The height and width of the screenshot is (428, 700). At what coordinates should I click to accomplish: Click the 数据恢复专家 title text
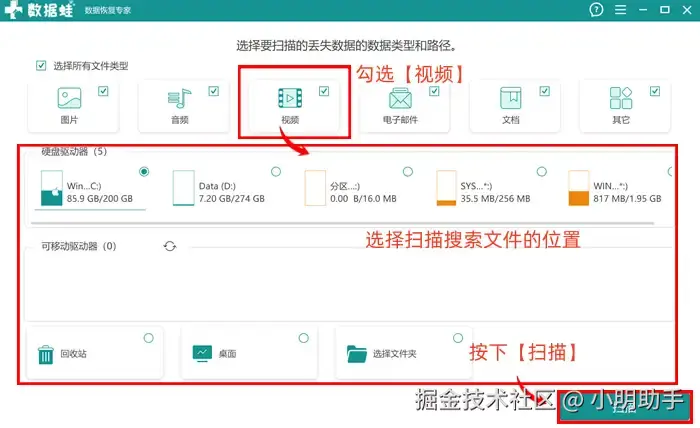[108, 10]
